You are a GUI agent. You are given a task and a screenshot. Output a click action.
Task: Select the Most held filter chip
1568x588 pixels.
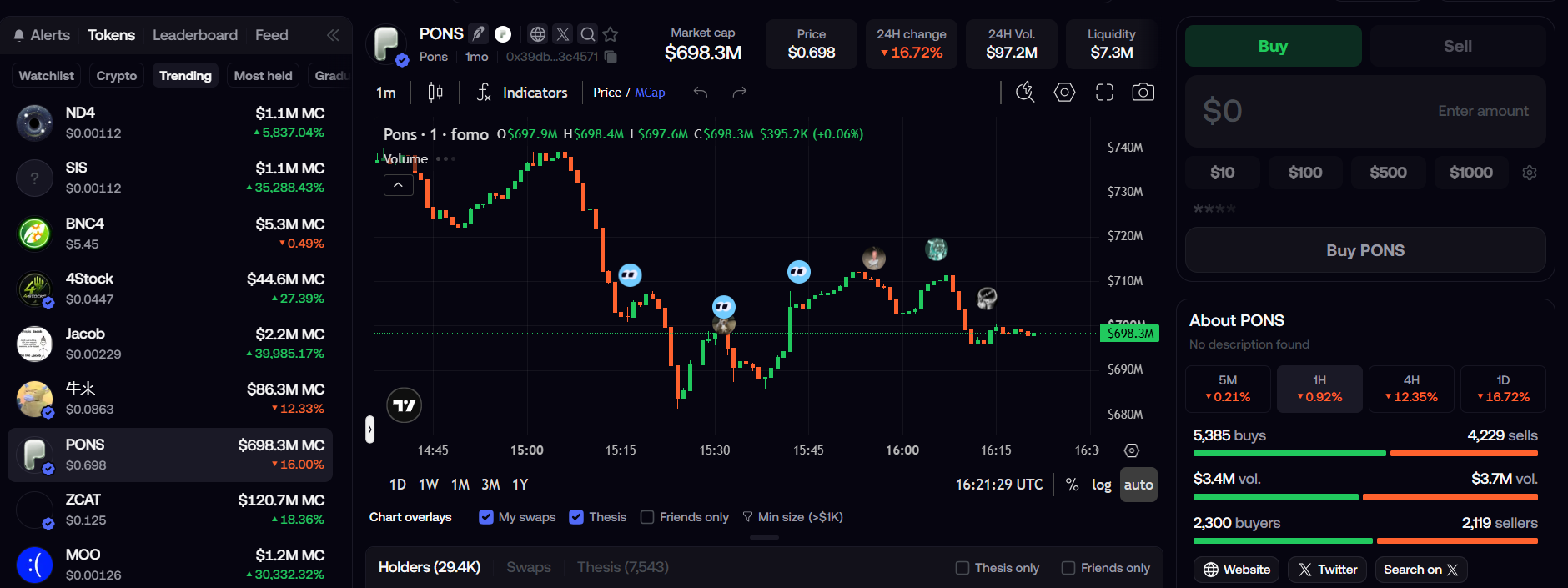[263, 76]
